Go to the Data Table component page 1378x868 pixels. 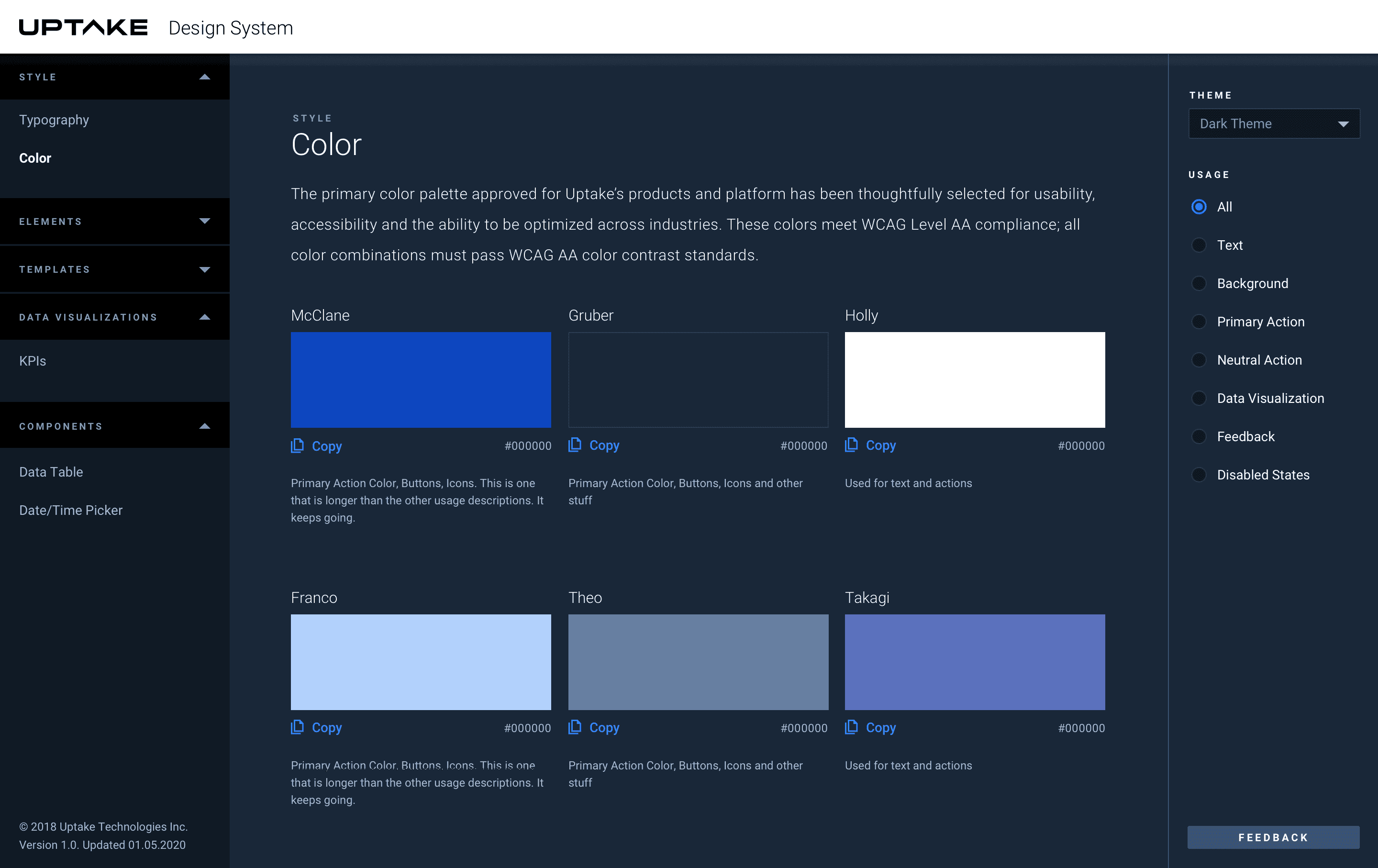tap(51, 472)
